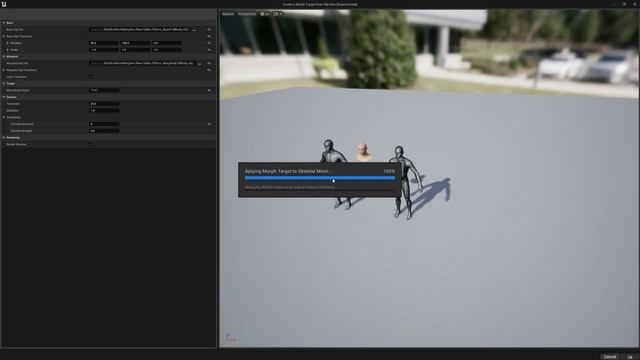Reset the New Morph Name field to default
The height and width of the screenshot is (360, 640).
click(209, 90)
